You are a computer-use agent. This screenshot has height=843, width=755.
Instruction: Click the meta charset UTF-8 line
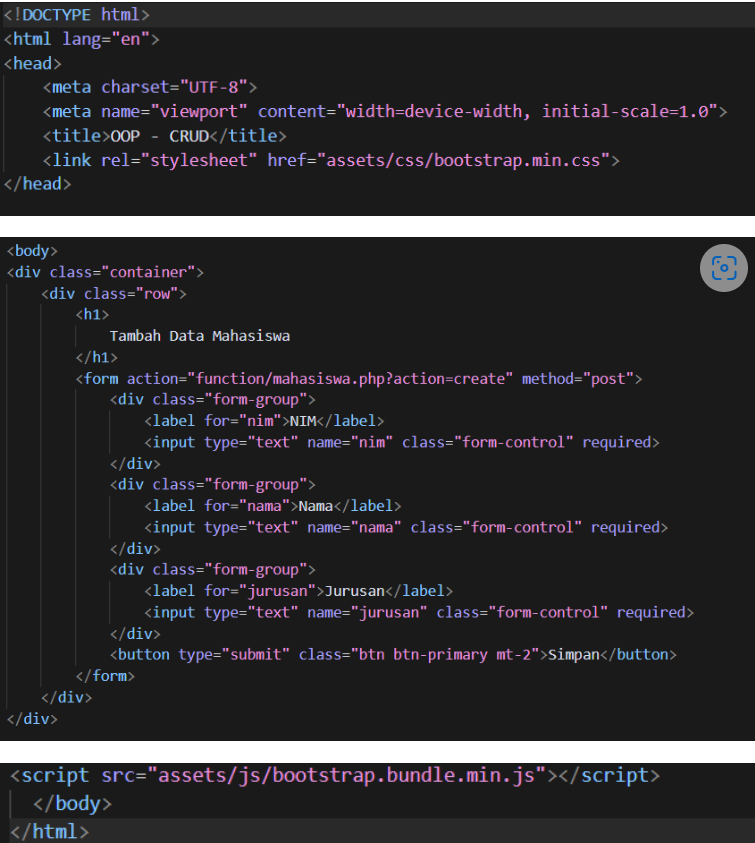tap(150, 87)
